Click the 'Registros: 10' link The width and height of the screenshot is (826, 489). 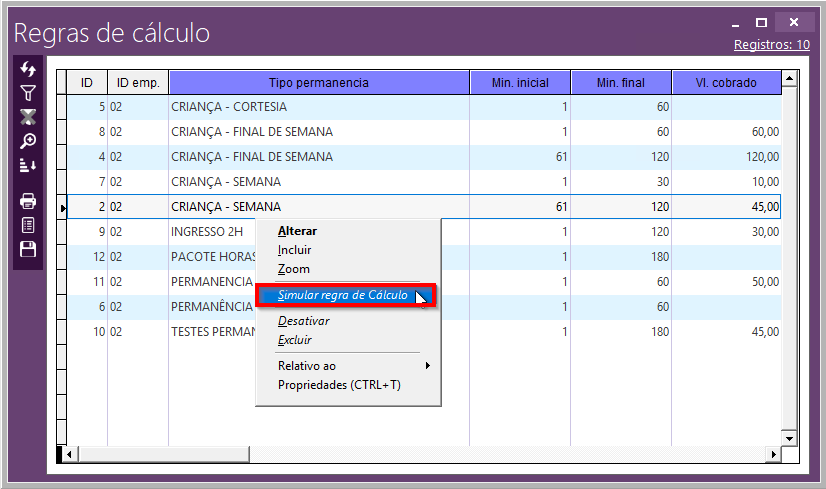(771, 45)
